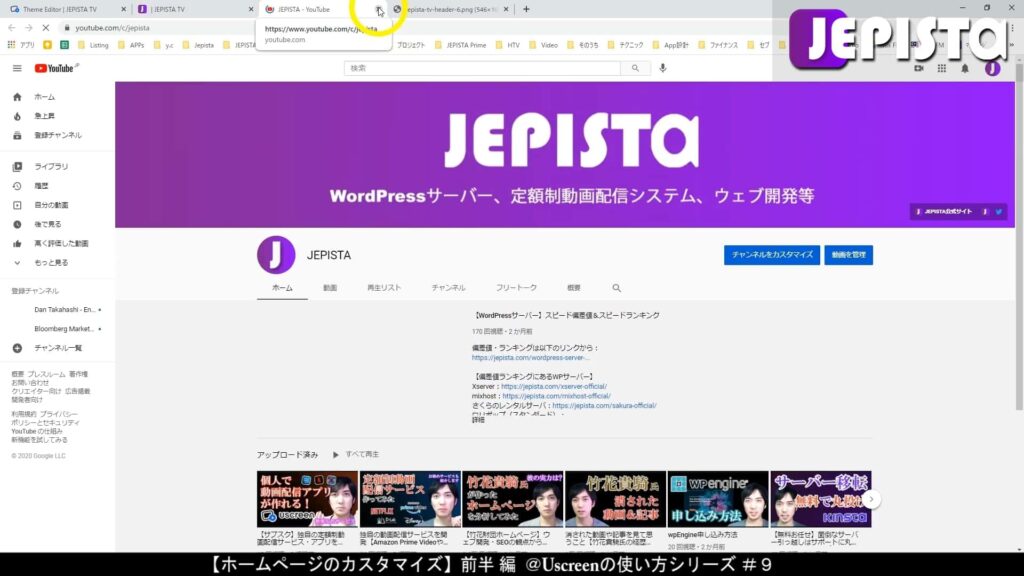Open the xserver-official link

(x=554, y=387)
